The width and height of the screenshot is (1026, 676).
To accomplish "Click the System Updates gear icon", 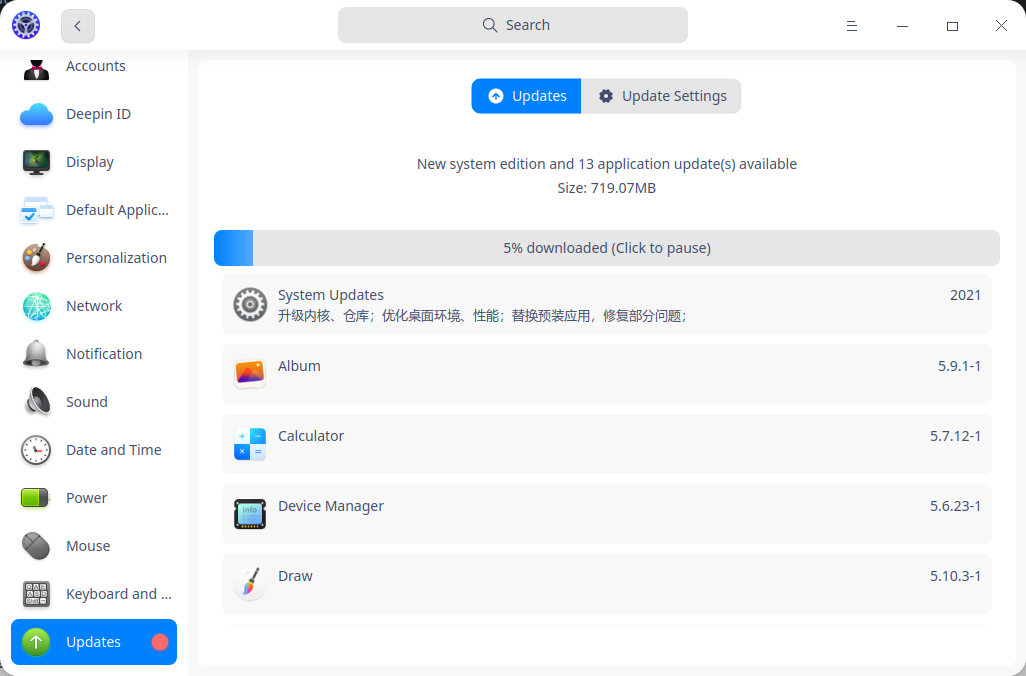I will pyautogui.click(x=250, y=304).
